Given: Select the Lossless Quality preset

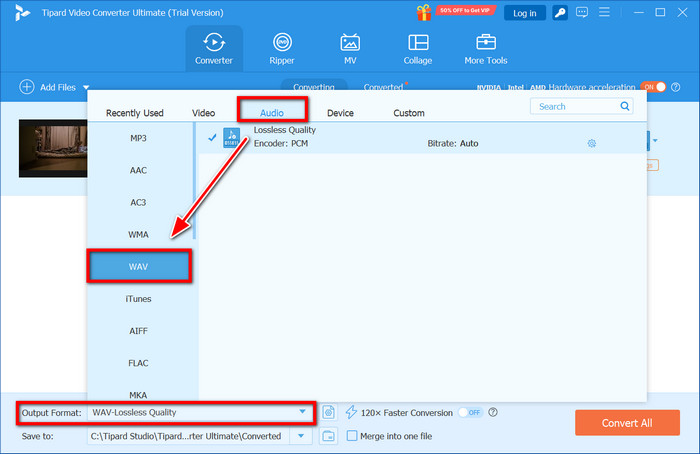Looking at the screenshot, I should coord(422,137).
